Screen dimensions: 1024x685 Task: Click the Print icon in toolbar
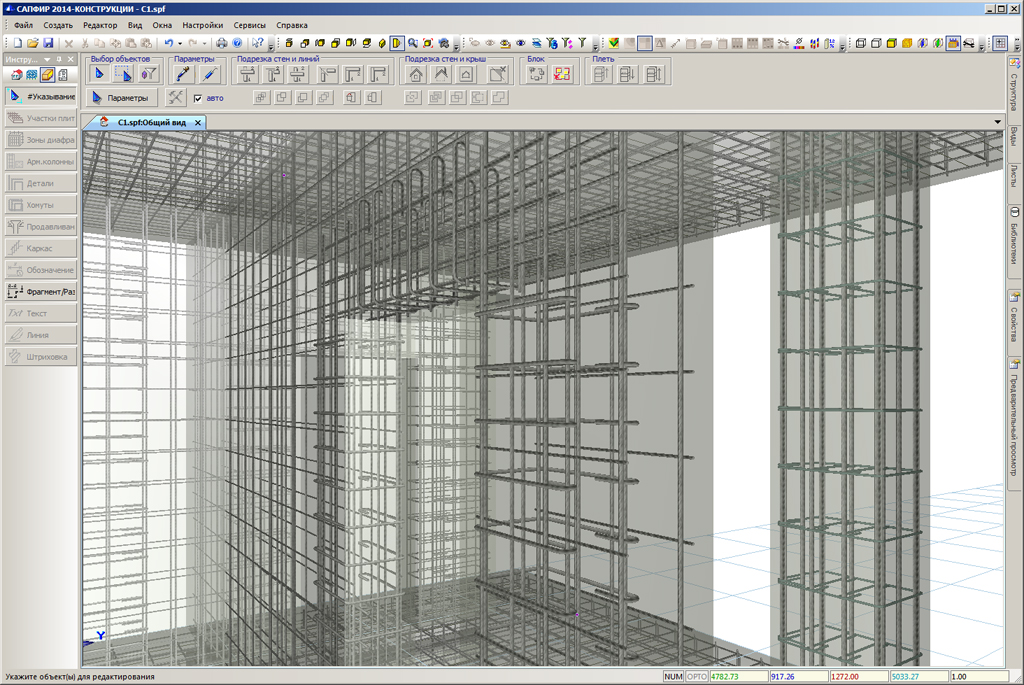[x=222, y=44]
